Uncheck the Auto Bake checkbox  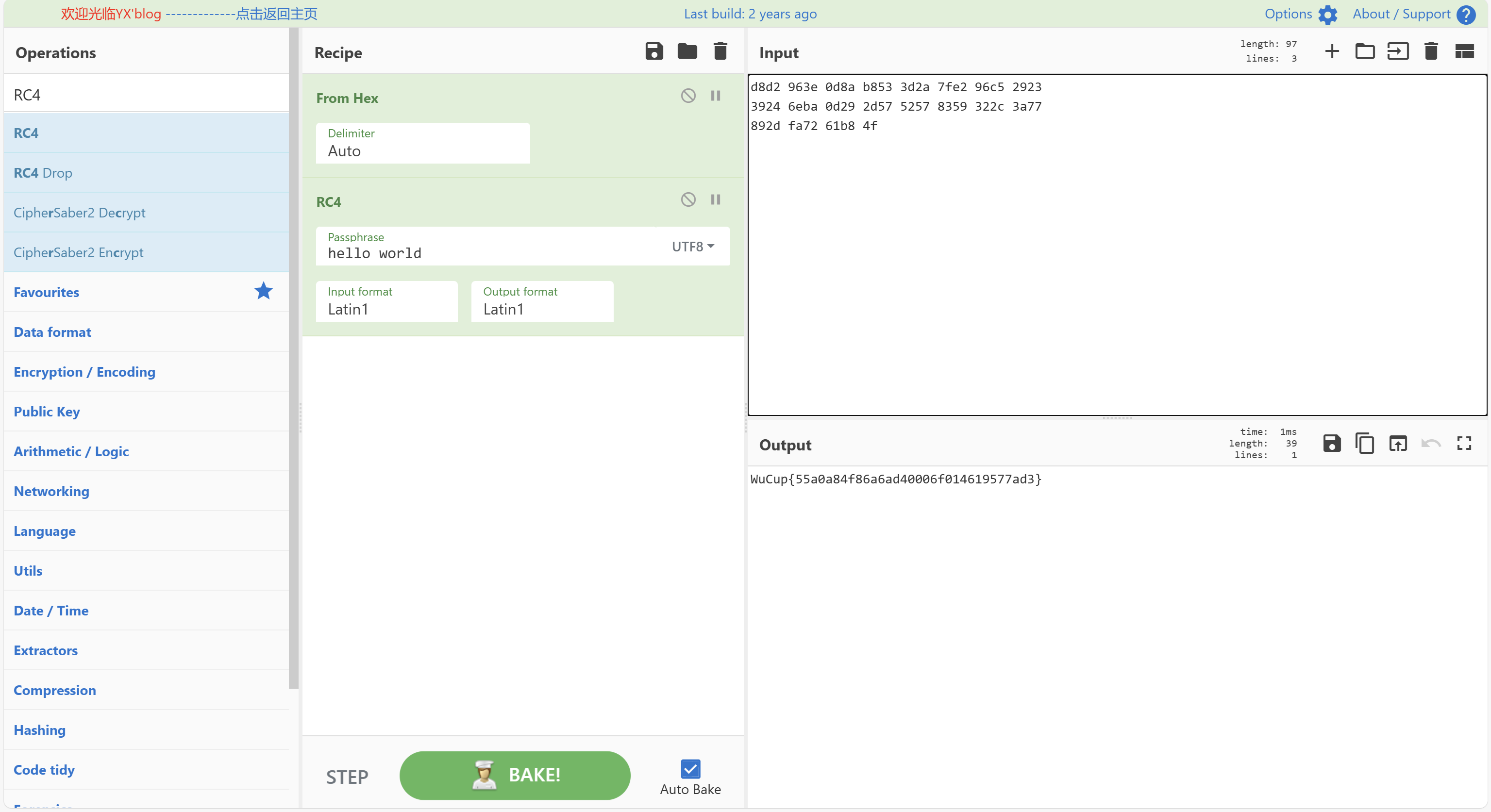(690, 769)
